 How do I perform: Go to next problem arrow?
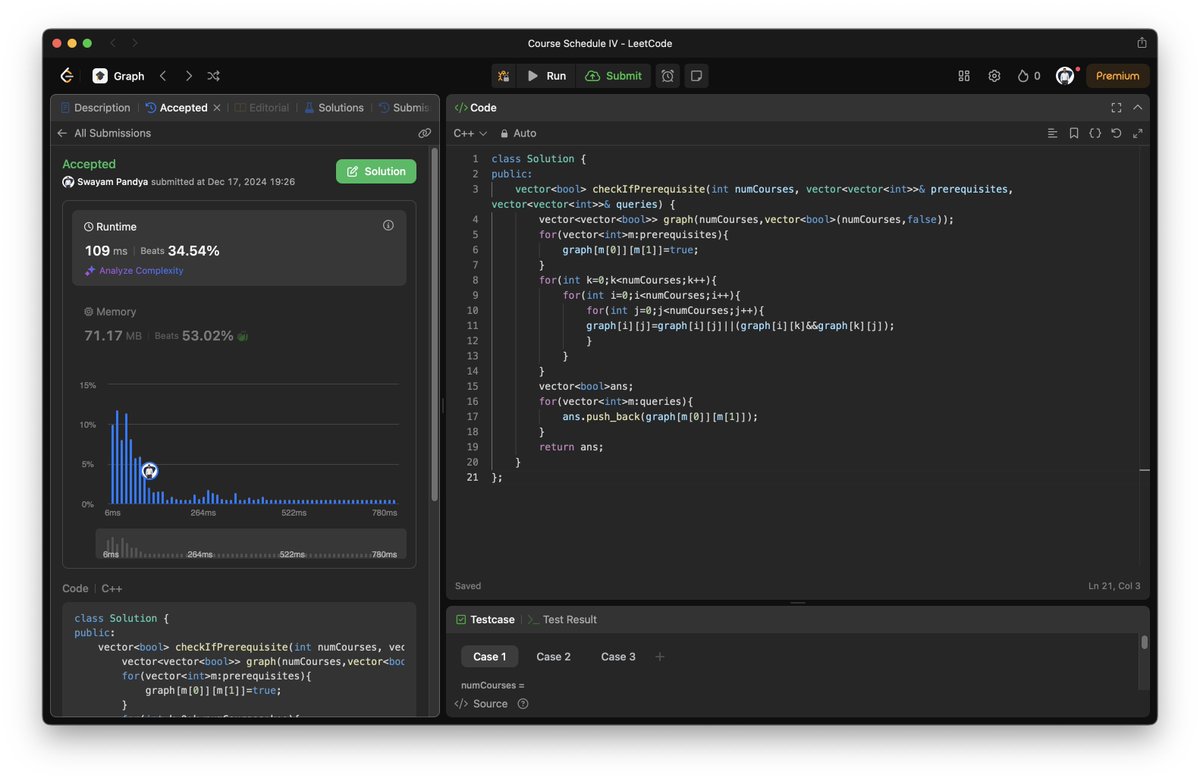[189, 76]
